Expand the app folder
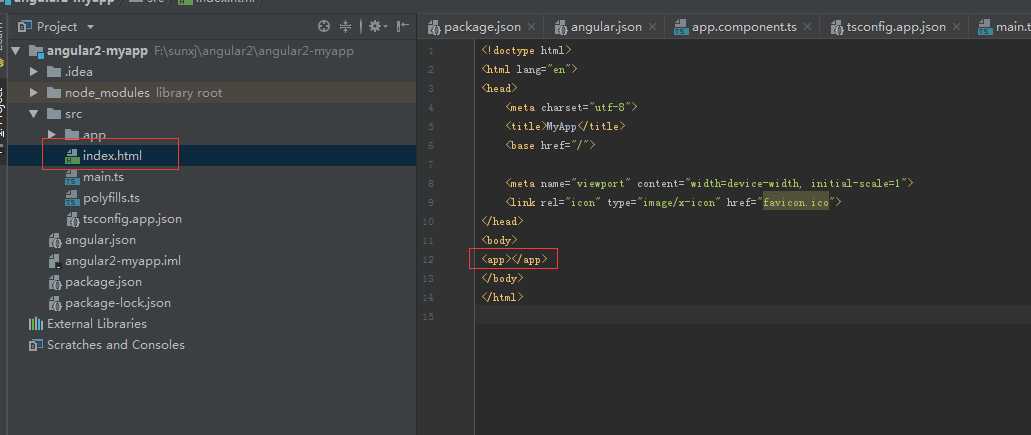Screen dimensions: 1031x435 coord(52,135)
